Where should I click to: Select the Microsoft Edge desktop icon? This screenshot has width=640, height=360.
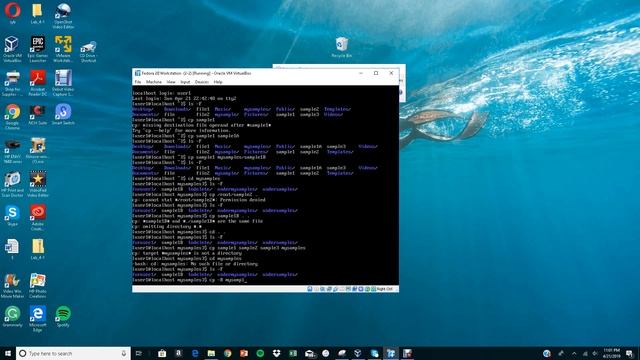pos(38,319)
